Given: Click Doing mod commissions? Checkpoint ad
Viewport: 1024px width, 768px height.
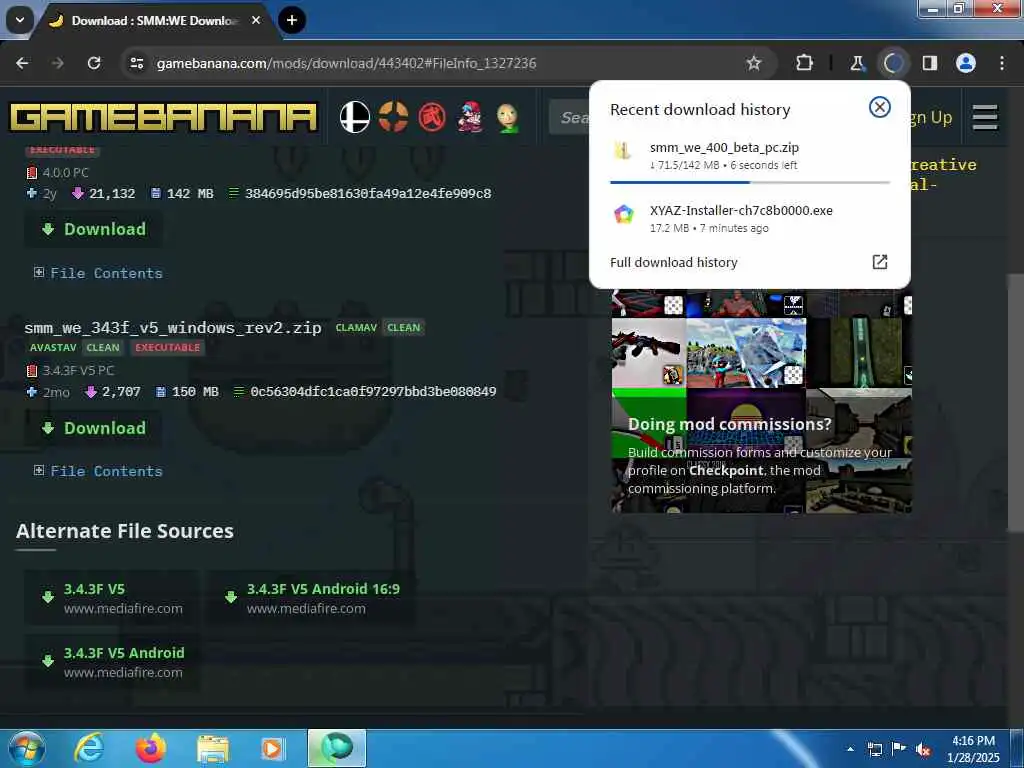Looking at the screenshot, I should pyautogui.click(x=761, y=400).
